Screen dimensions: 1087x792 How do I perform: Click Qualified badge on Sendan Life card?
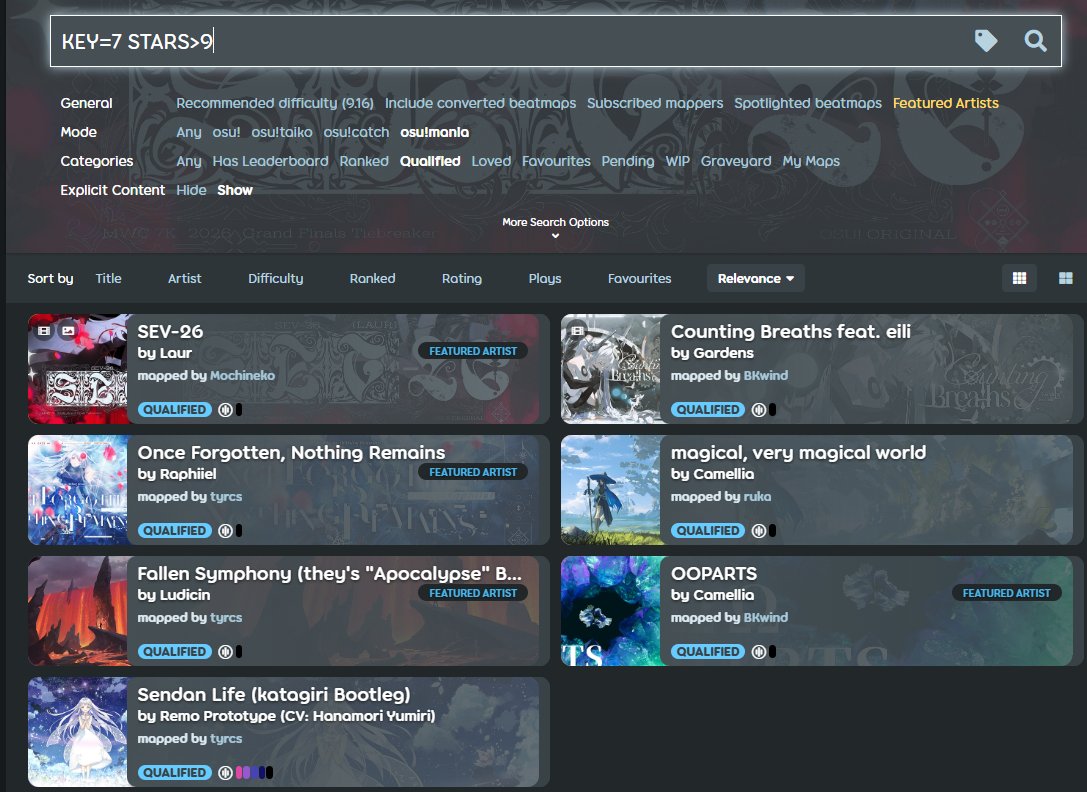175,773
